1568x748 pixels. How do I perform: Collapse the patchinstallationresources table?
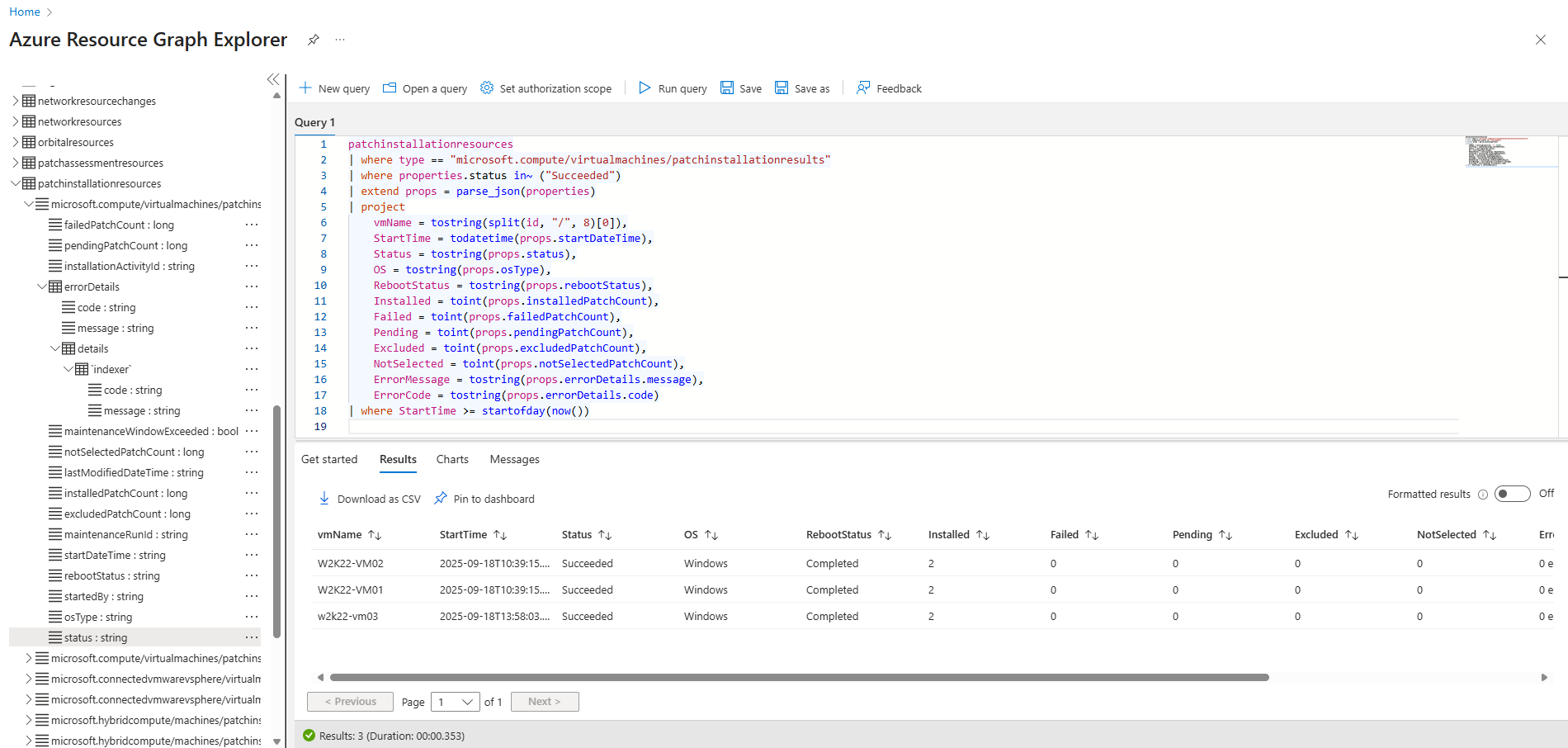(16, 183)
